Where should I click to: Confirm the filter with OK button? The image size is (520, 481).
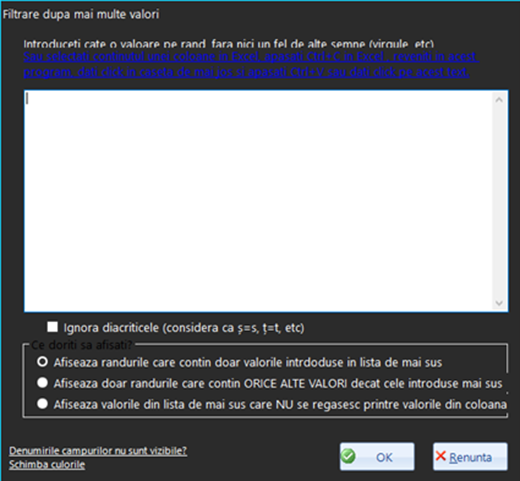click(x=377, y=457)
